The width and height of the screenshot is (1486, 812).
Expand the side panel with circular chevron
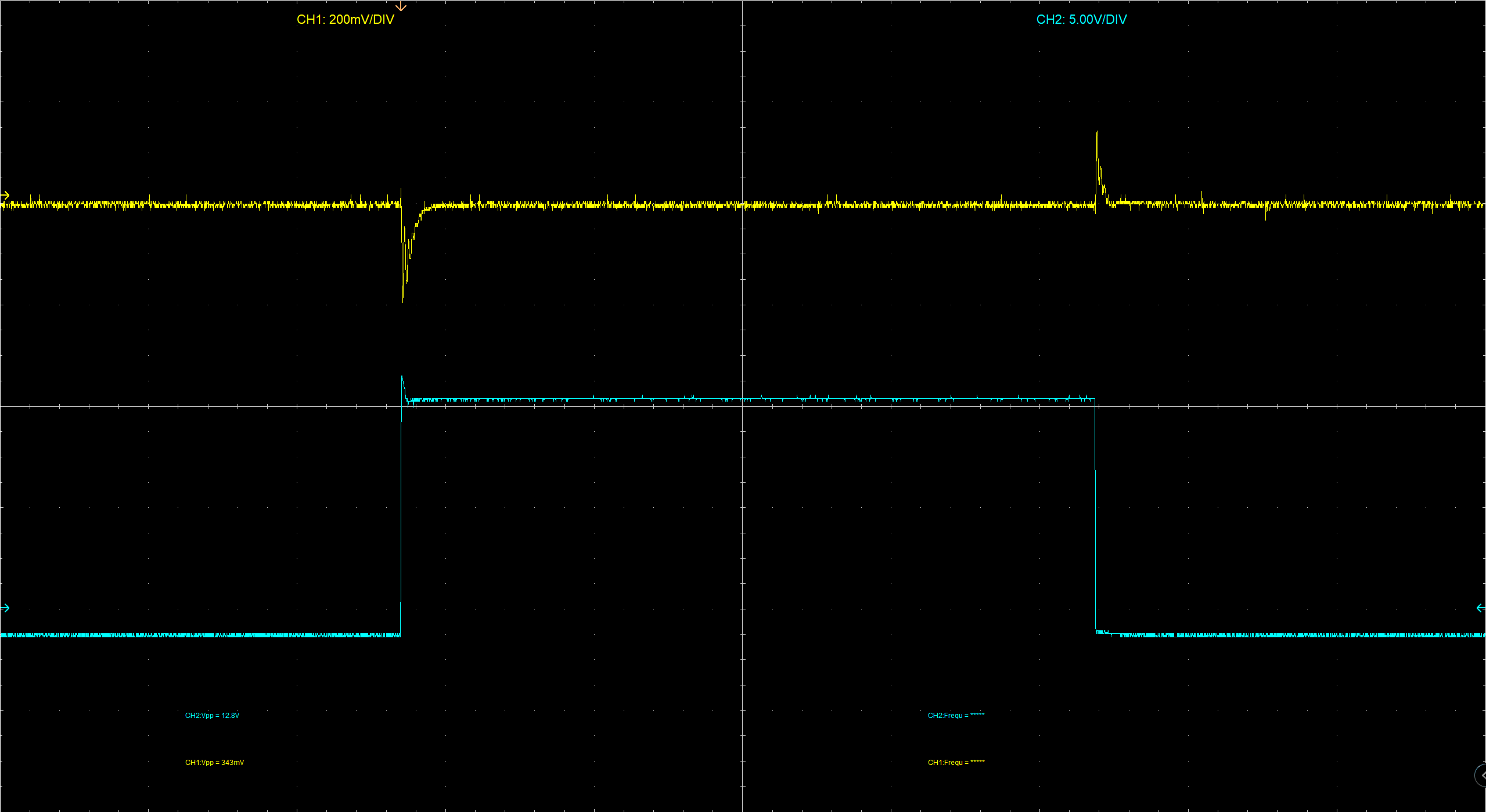click(x=1481, y=775)
